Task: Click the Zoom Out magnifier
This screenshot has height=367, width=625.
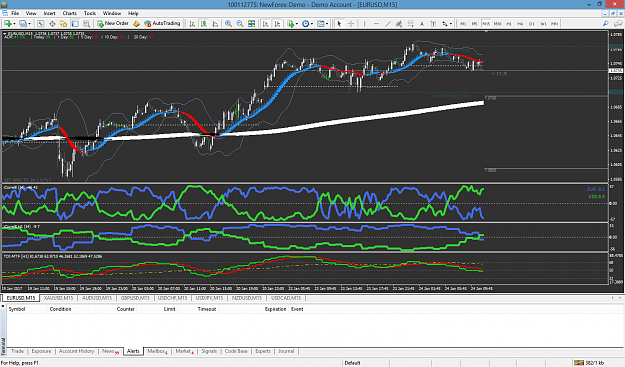Action: [240, 24]
